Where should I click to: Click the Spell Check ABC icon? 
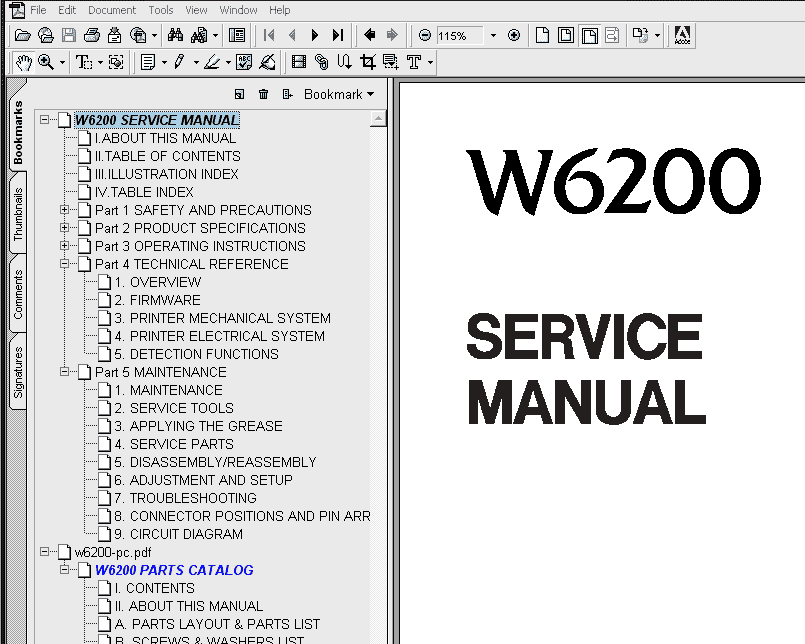pos(243,63)
